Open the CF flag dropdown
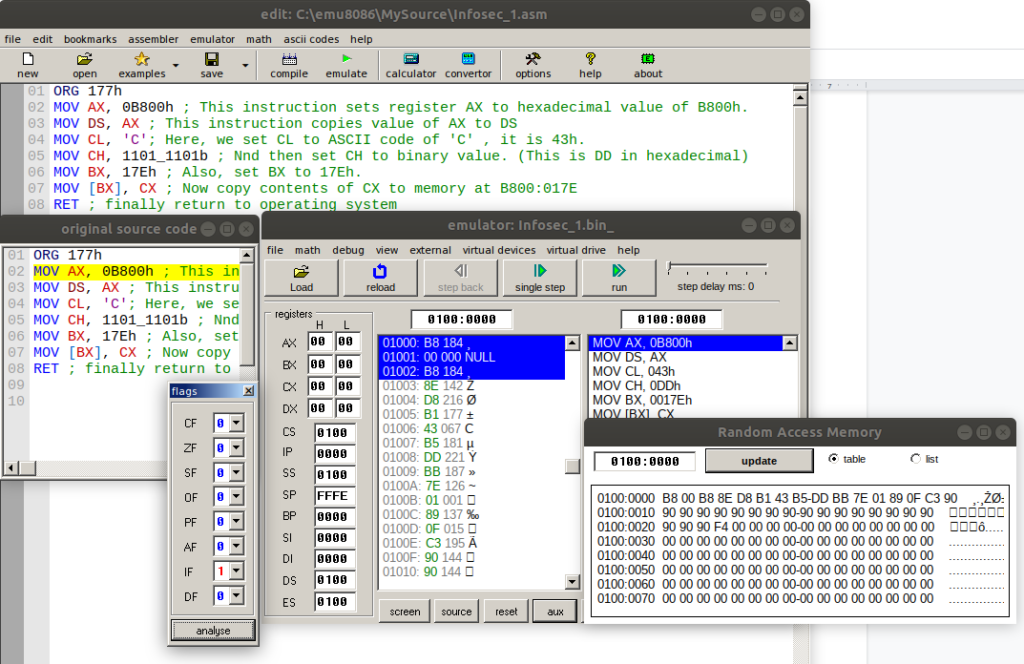This screenshot has width=1024, height=664. click(236, 423)
